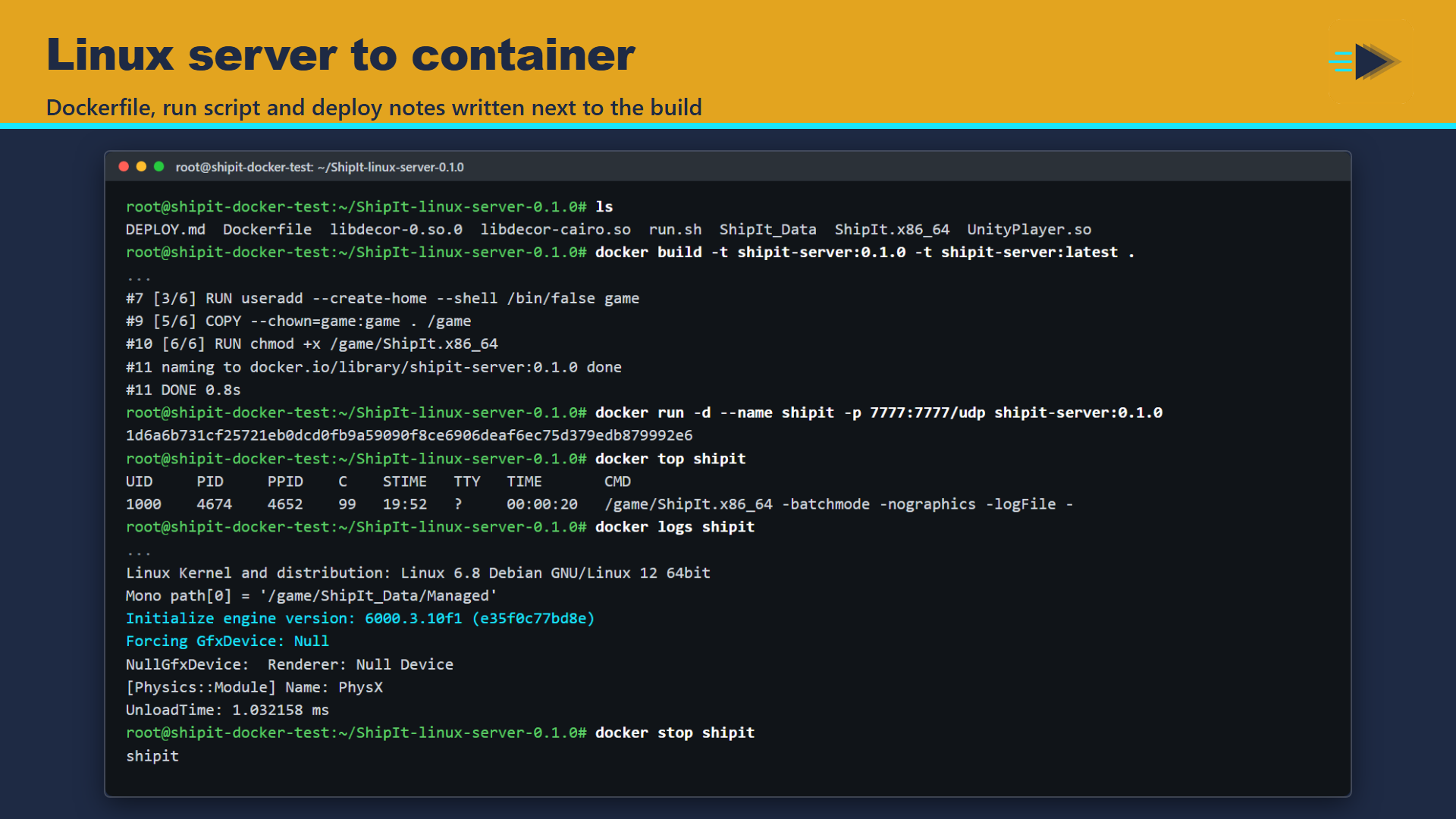Click the PPID value 4652
The height and width of the screenshot is (819, 1456).
coord(285,504)
